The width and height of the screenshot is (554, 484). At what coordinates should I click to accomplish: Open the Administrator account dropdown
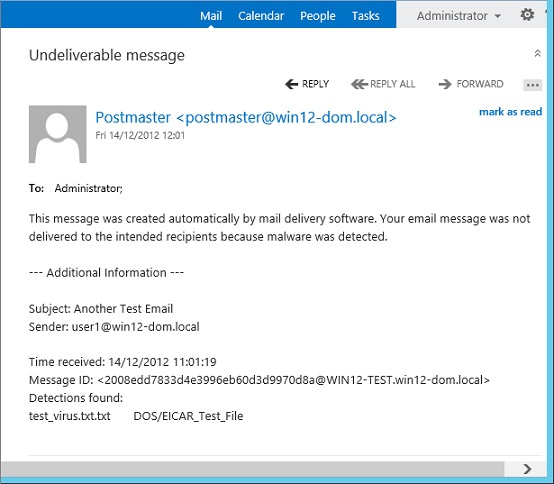tap(459, 16)
